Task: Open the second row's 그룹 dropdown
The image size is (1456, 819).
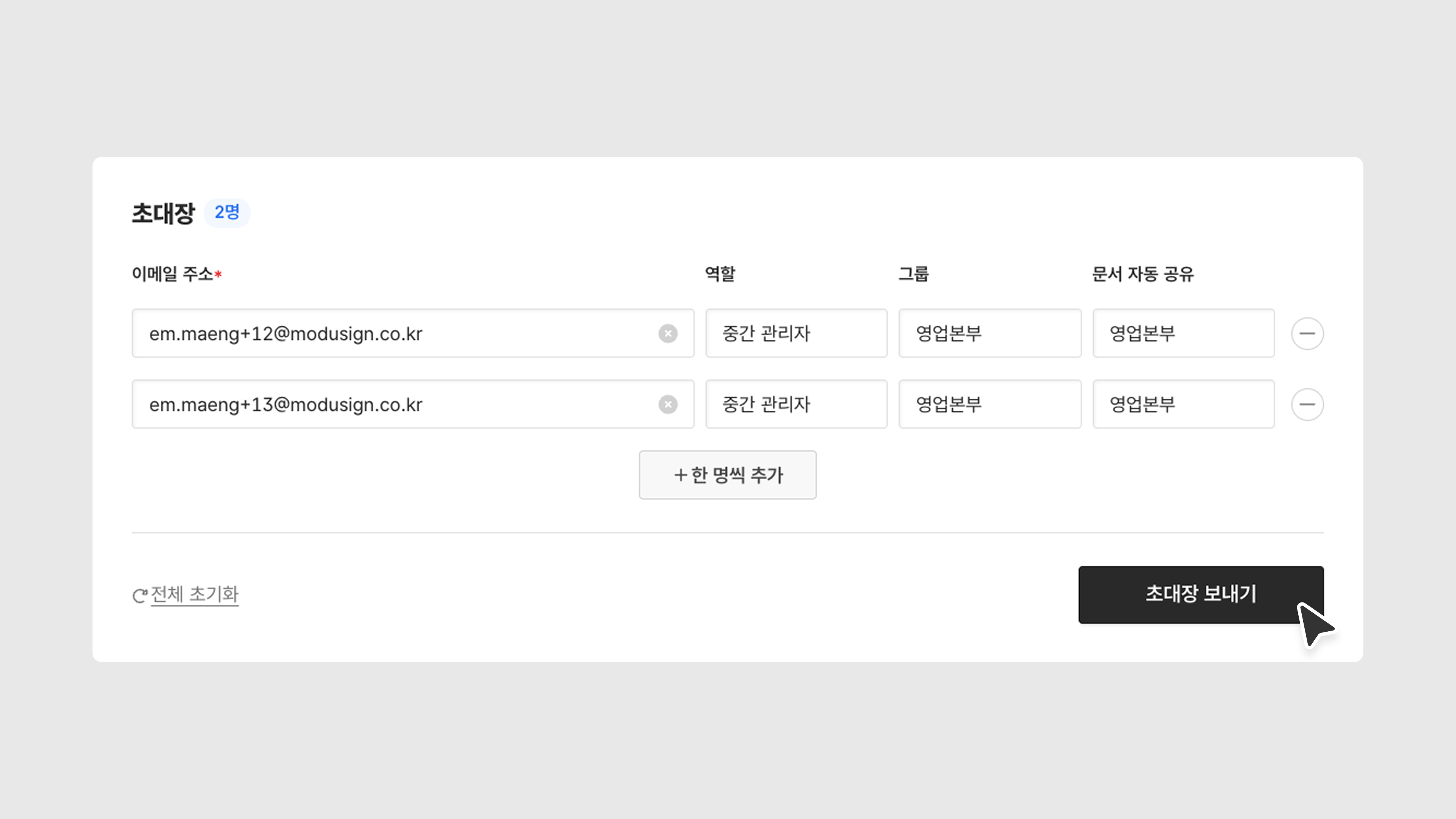Action: pyautogui.click(x=990, y=404)
